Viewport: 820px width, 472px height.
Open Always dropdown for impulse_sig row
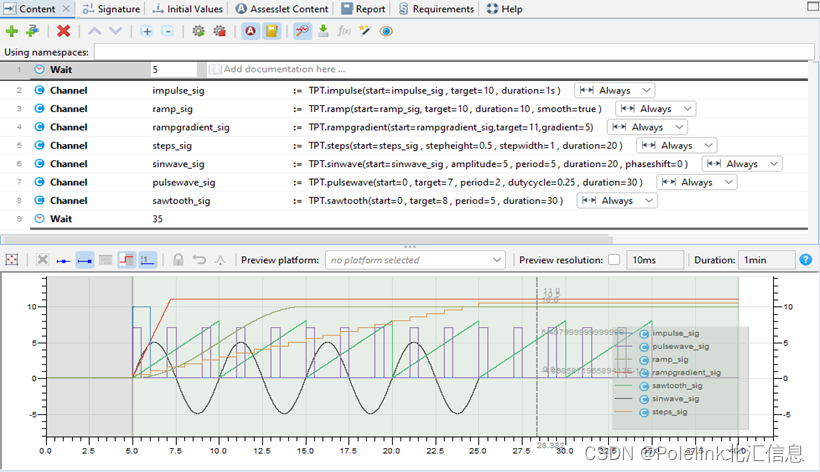(x=615, y=90)
